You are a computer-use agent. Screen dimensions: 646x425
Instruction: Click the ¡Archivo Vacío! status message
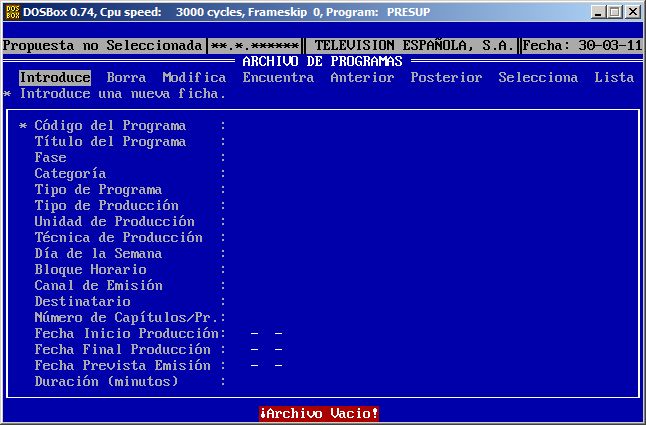pos(319,414)
